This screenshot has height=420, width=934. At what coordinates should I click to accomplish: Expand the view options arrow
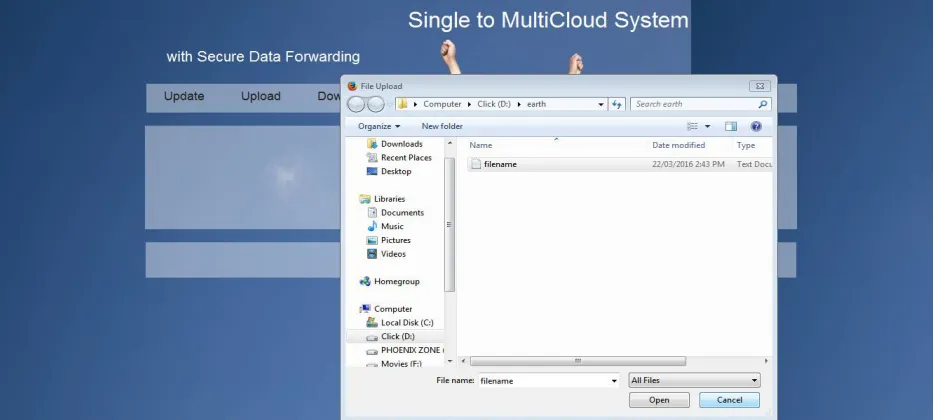(x=708, y=126)
